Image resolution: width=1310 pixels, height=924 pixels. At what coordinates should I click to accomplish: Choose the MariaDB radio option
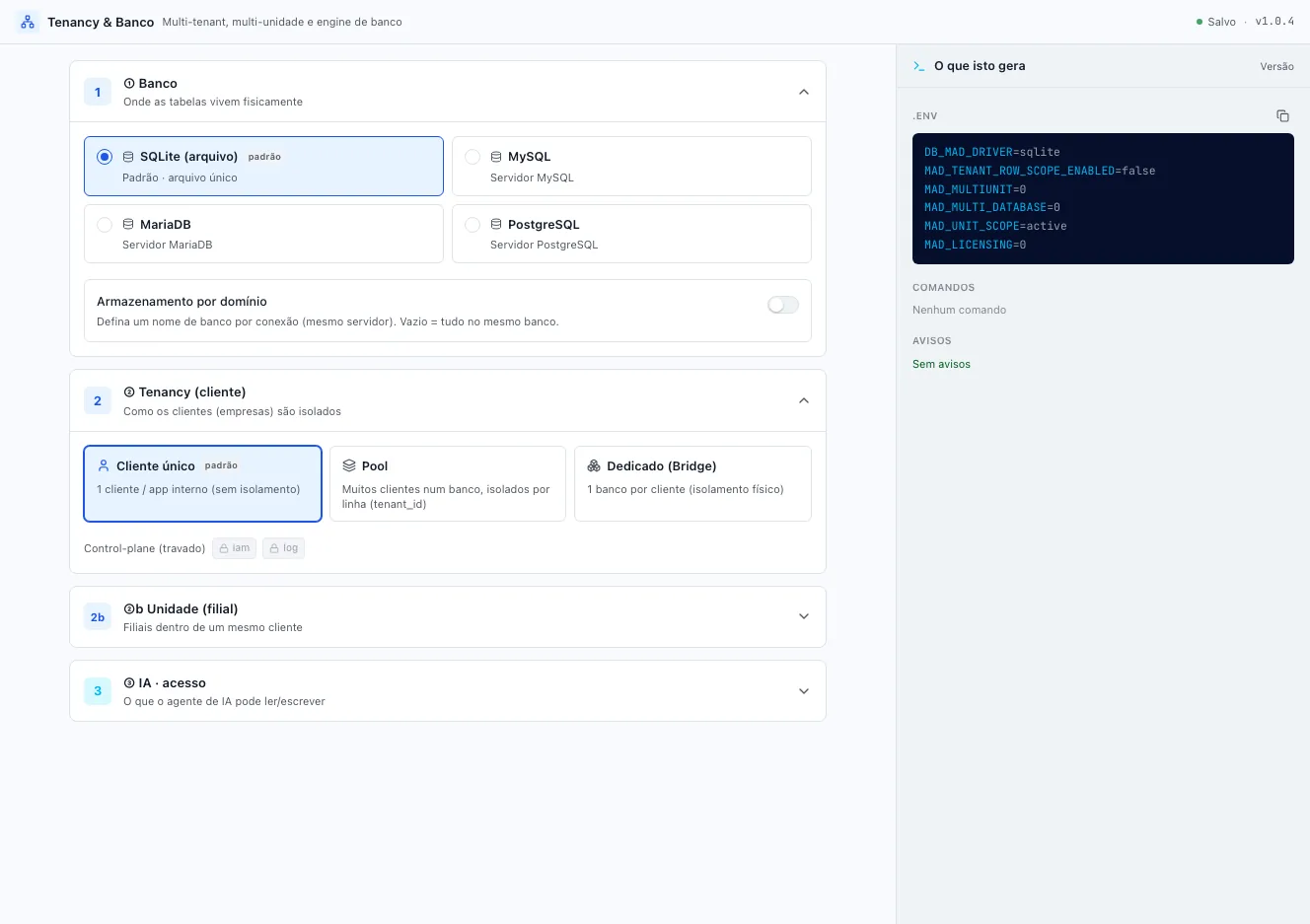coord(105,225)
